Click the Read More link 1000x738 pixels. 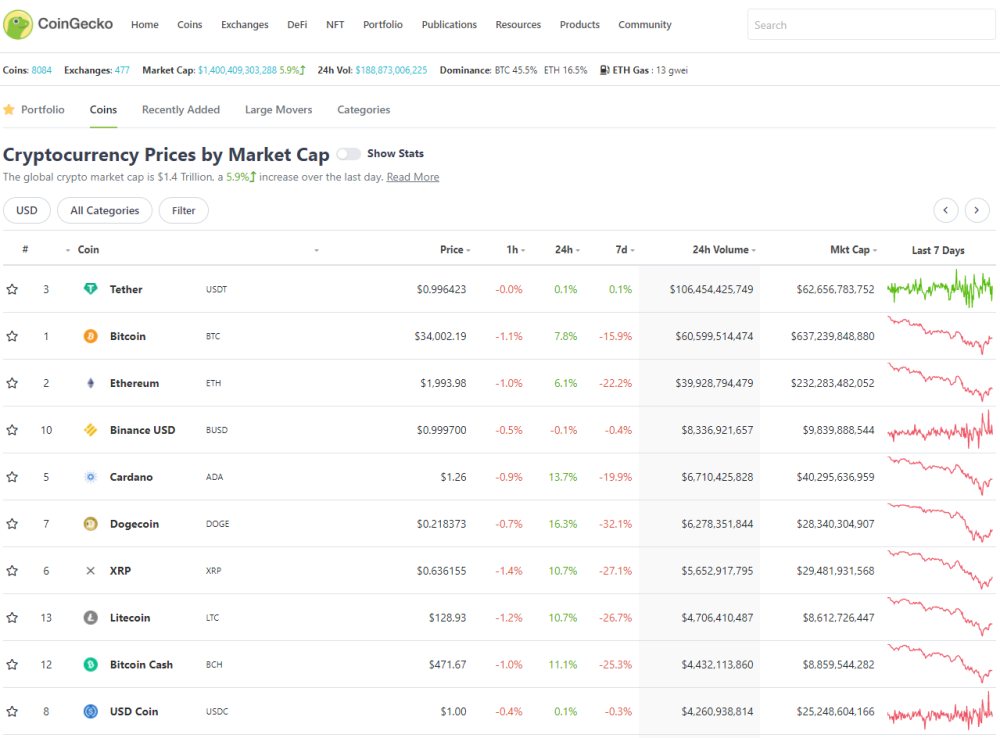coord(413,177)
